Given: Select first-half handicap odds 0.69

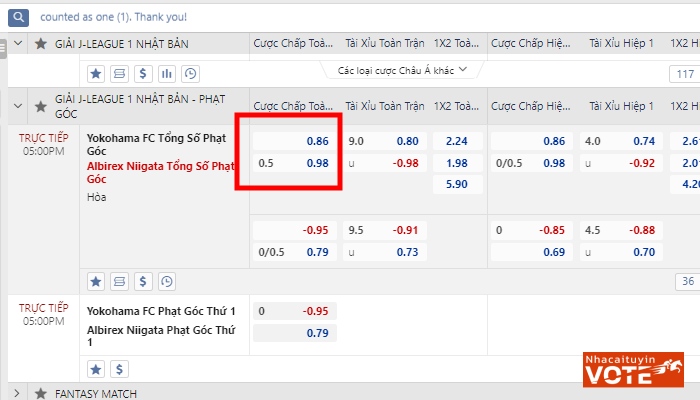Looking at the screenshot, I should [532, 252].
